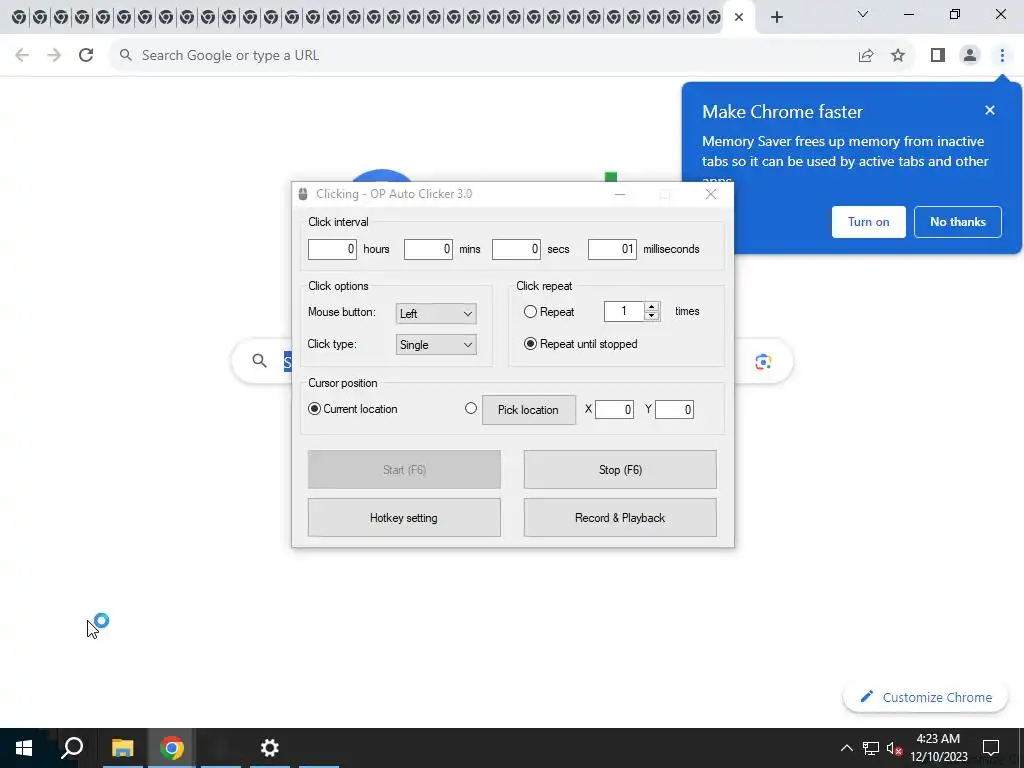This screenshot has width=1024, height=768.
Task: Open the tab search chevron in Chrome
Action: click(863, 14)
